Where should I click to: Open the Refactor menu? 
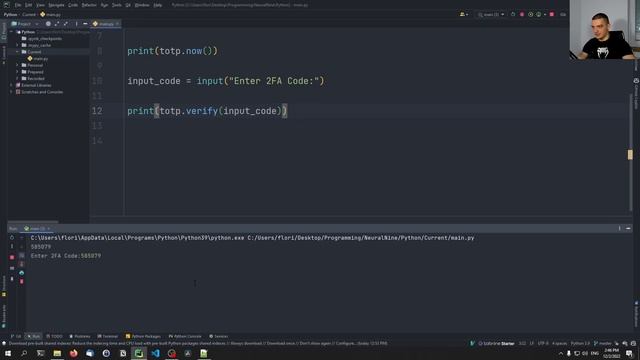pyautogui.click(x=89, y=5)
